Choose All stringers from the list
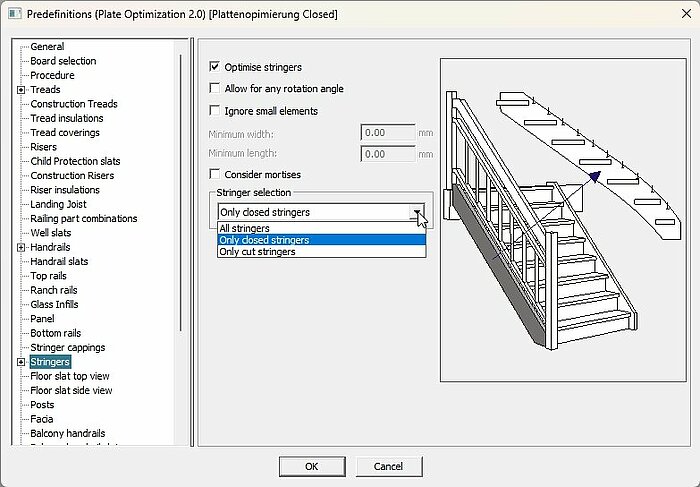 tap(321, 228)
